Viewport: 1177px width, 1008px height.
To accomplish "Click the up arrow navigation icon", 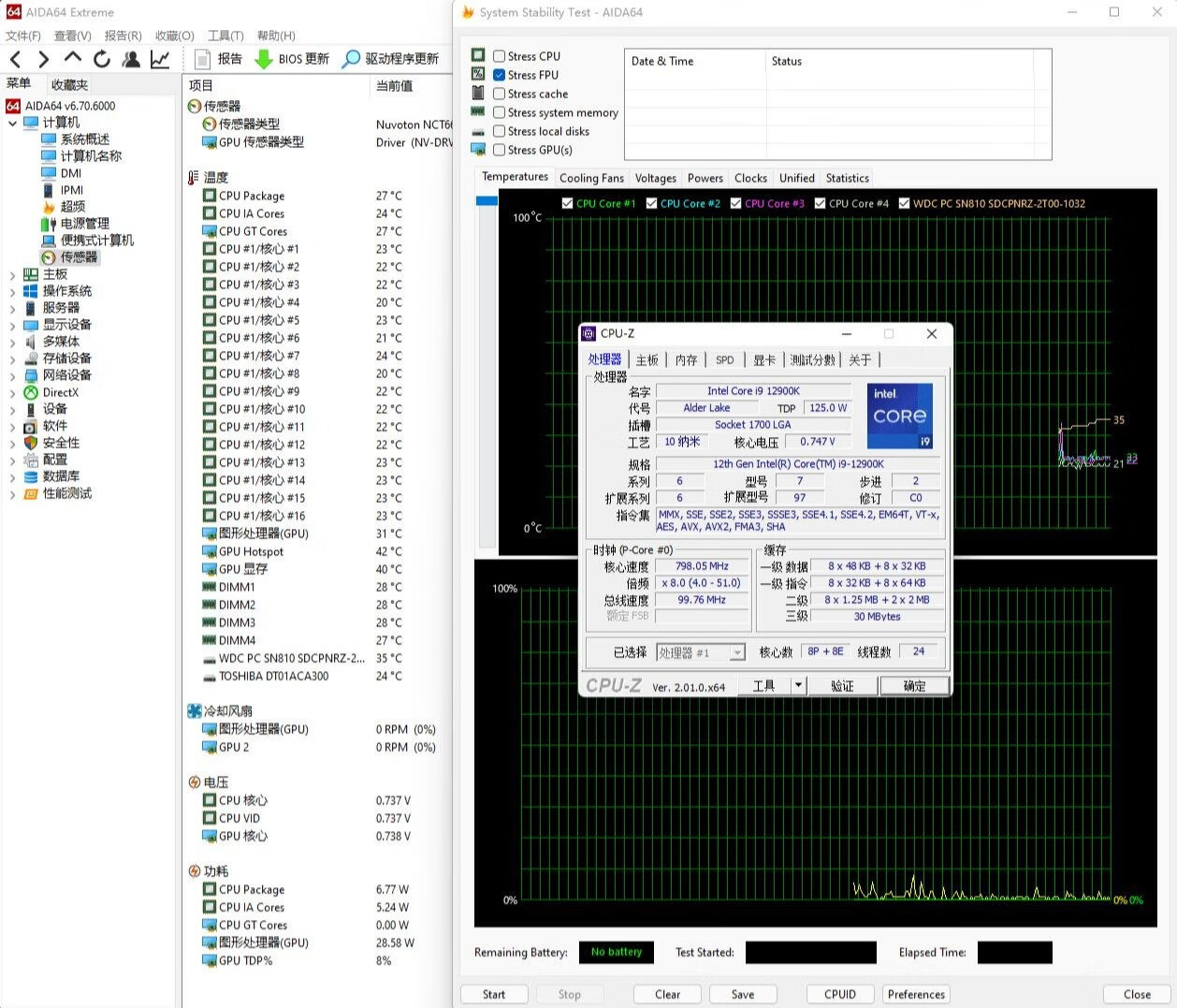I will tap(73, 58).
